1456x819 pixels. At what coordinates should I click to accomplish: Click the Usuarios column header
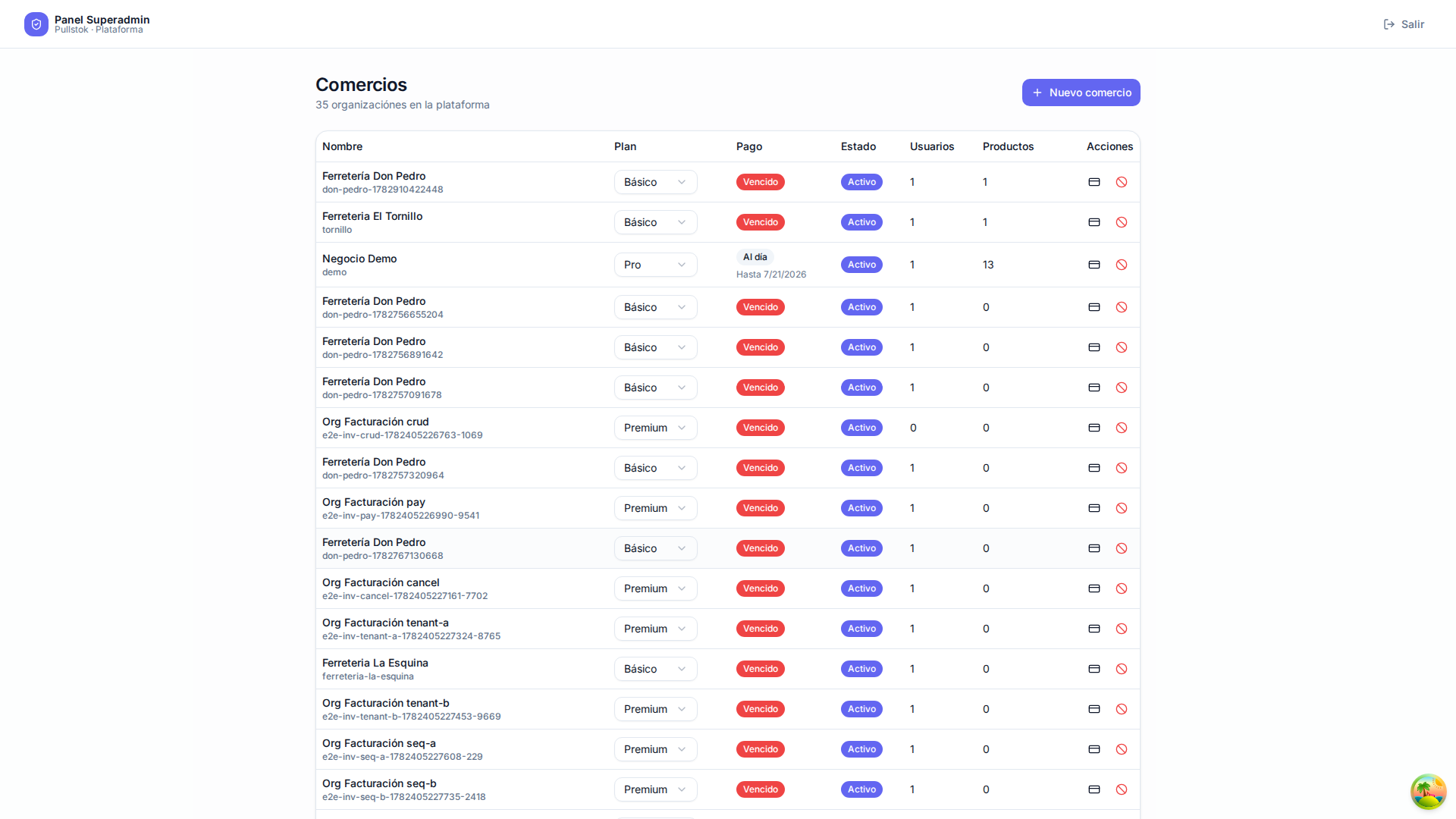932,146
